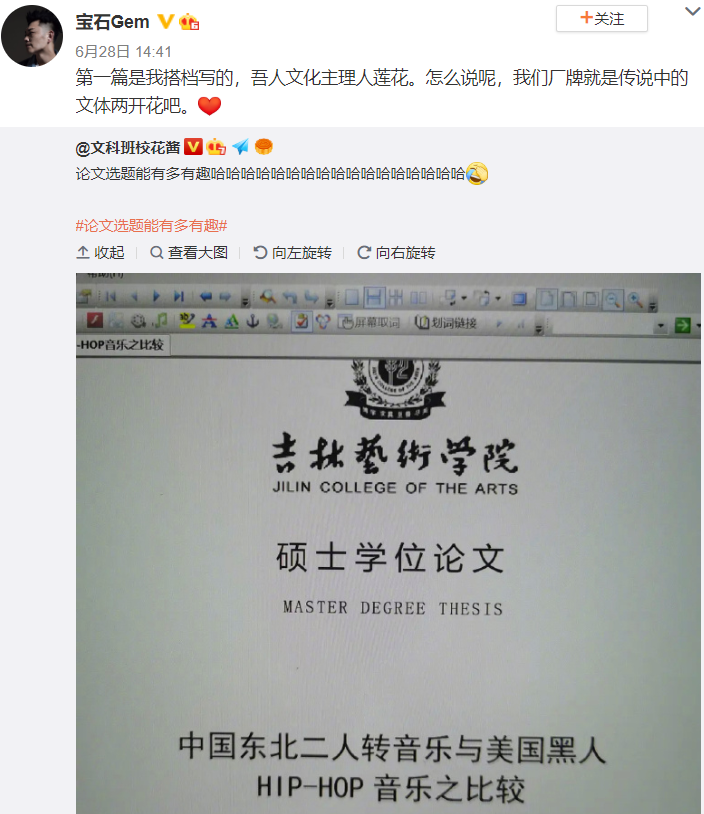The width and height of the screenshot is (704, 814).
Task: Follow the user with +关注 button
Action: (x=602, y=19)
